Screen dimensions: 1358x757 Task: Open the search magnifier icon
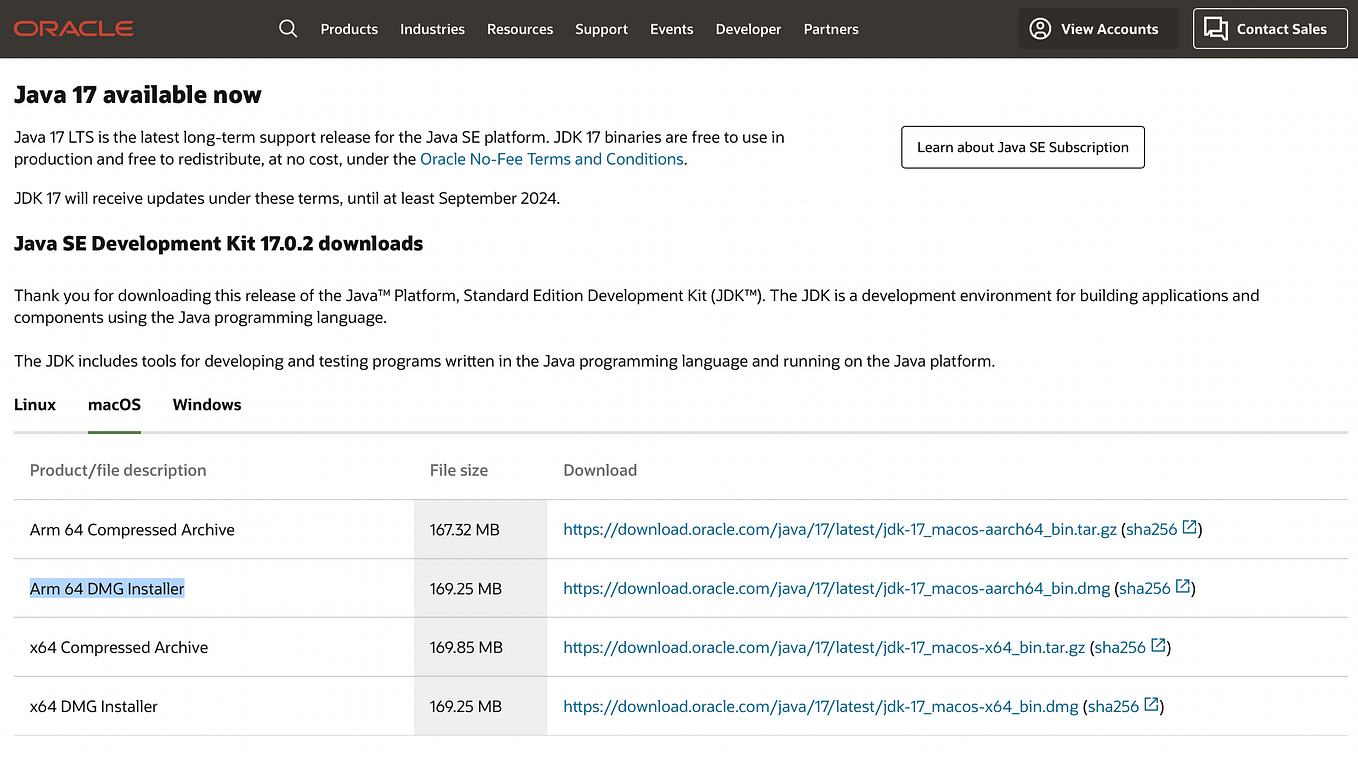click(x=288, y=29)
